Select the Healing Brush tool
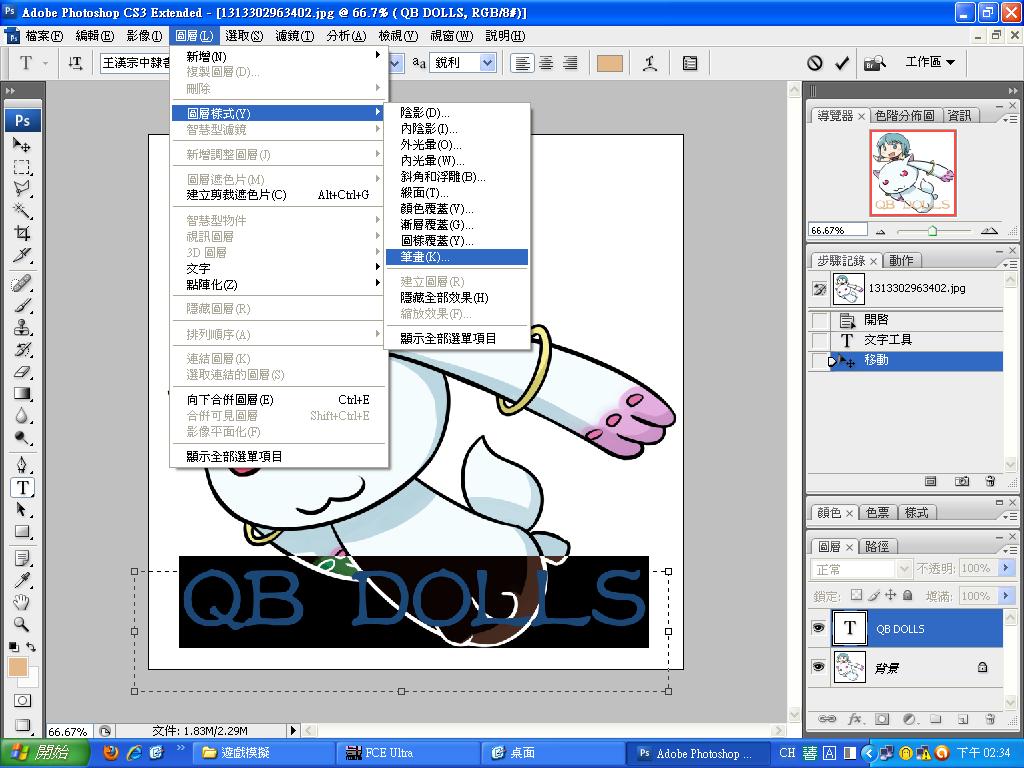Screen dimensions: 1024x768 22,283
